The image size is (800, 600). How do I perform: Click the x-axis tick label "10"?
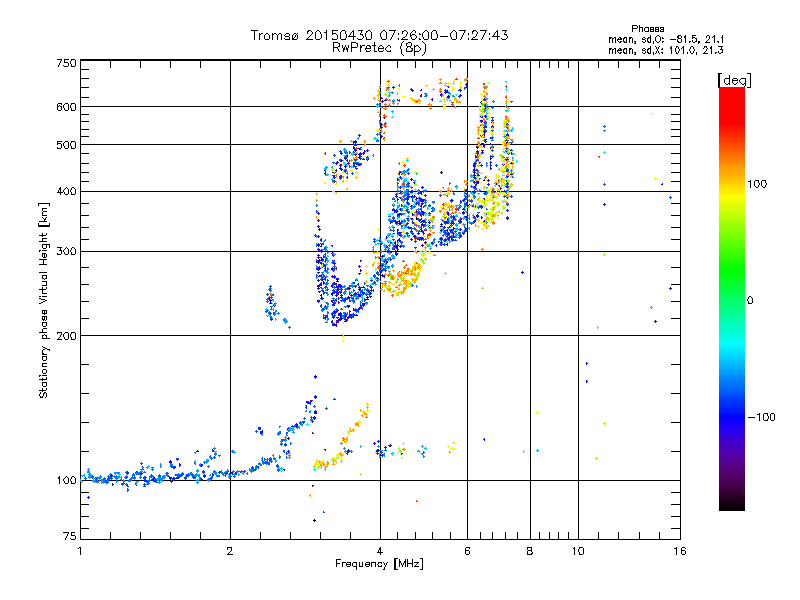(578, 551)
